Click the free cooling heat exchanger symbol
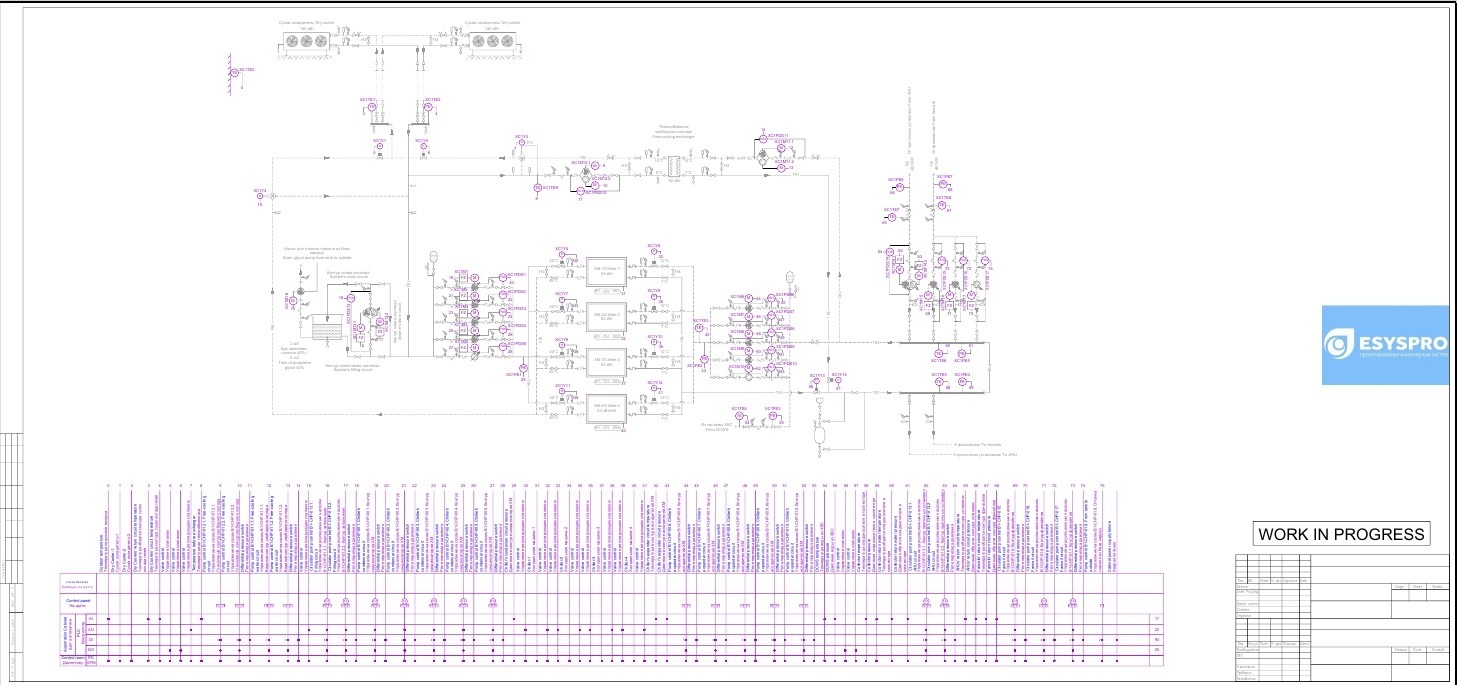Screen dimensions: 1457x685 tap(674, 166)
